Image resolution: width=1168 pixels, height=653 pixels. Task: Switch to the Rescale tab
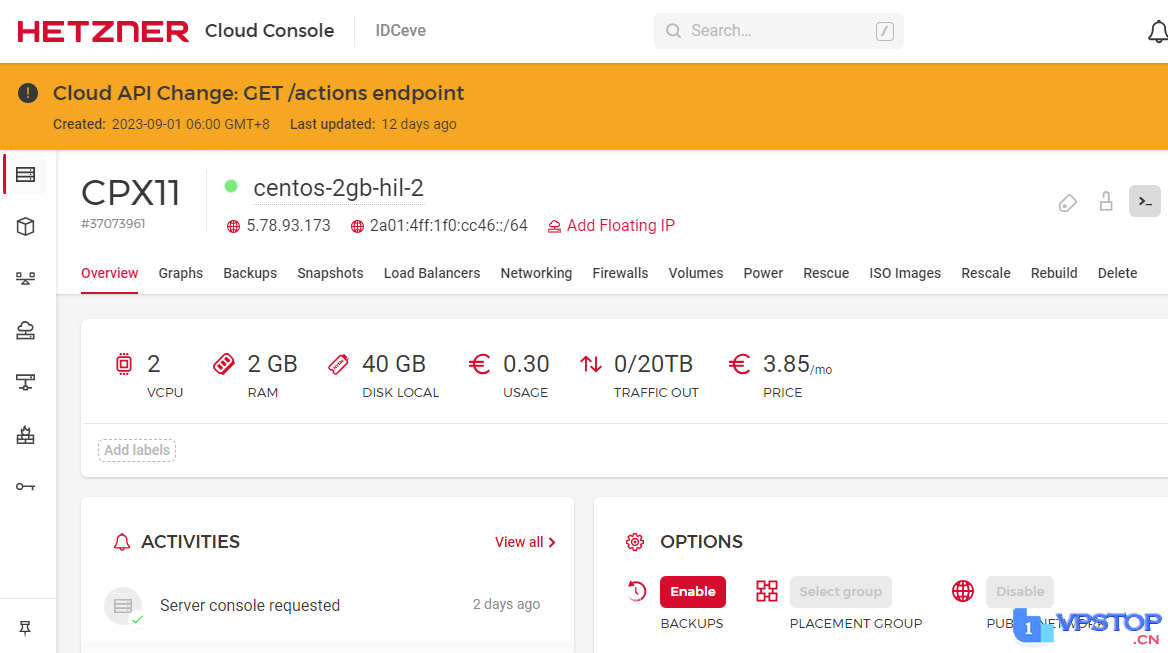pyautogui.click(x=986, y=273)
